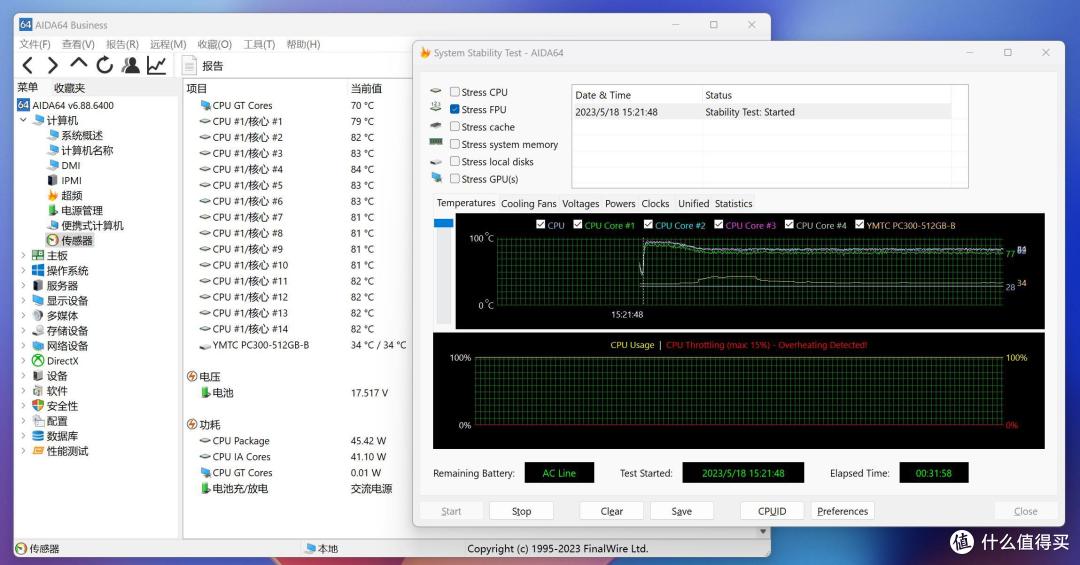Open the graph chart toolbar icon

coord(156,65)
